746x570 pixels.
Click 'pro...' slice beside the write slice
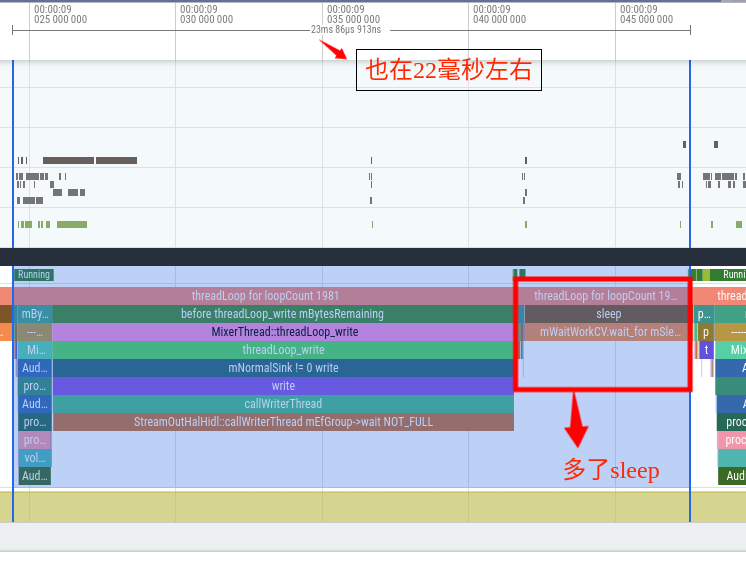click(x=35, y=386)
